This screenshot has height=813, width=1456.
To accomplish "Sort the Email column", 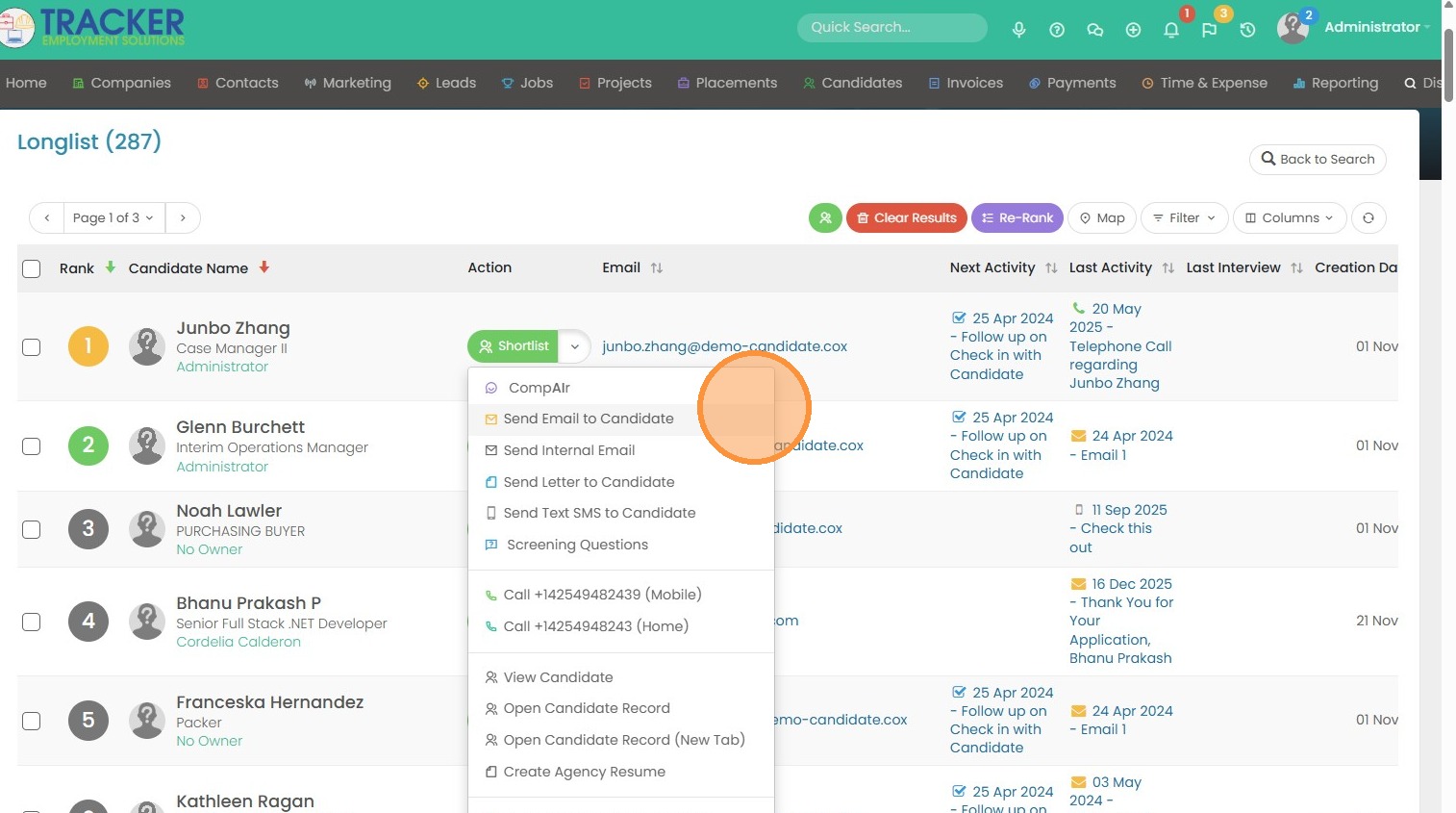I will 657,268.
